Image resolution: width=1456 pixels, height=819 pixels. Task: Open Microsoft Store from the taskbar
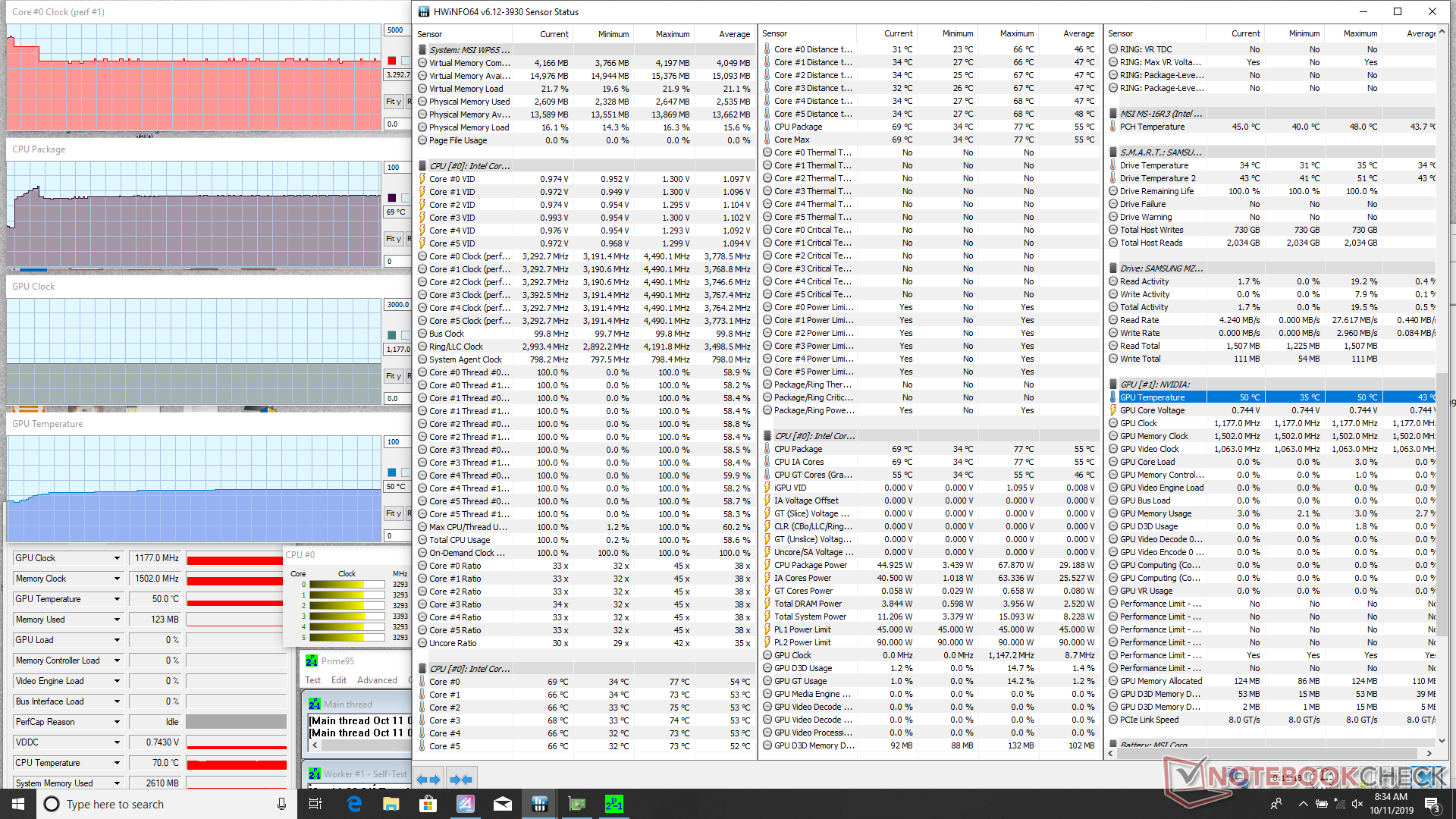pyautogui.click(x=428, y=804)
